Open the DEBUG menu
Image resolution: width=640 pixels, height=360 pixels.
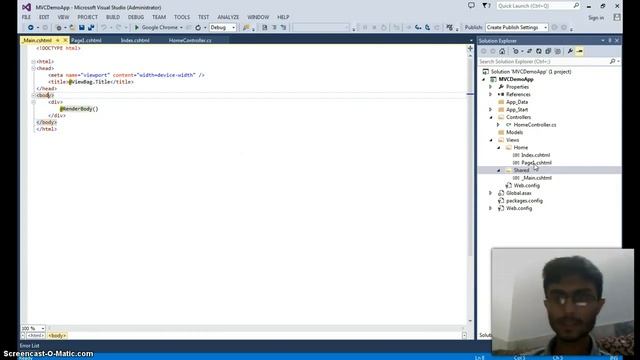pos(136,17)
